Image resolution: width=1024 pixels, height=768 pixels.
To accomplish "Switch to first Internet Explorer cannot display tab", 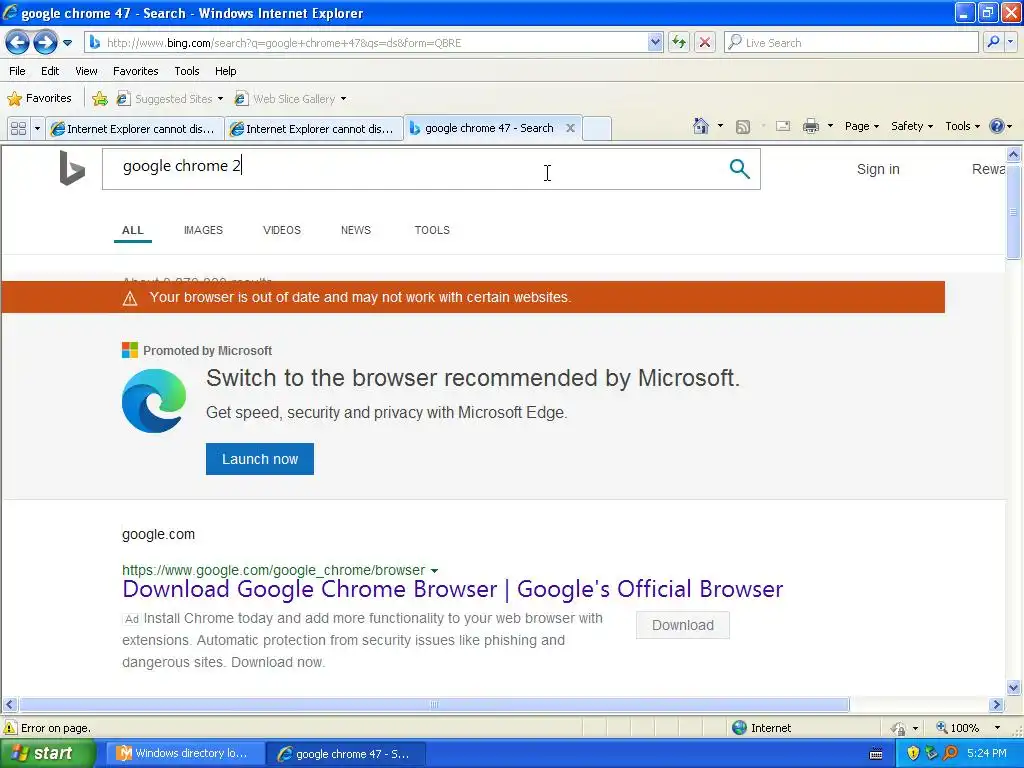I will click(135, 129).
